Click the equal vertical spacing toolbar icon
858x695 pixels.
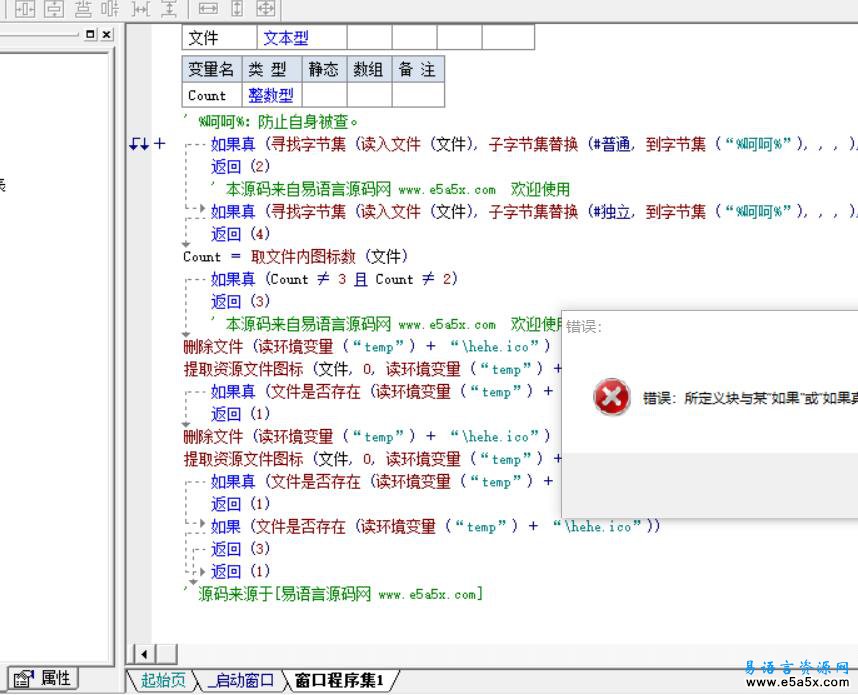pos(169,9)
